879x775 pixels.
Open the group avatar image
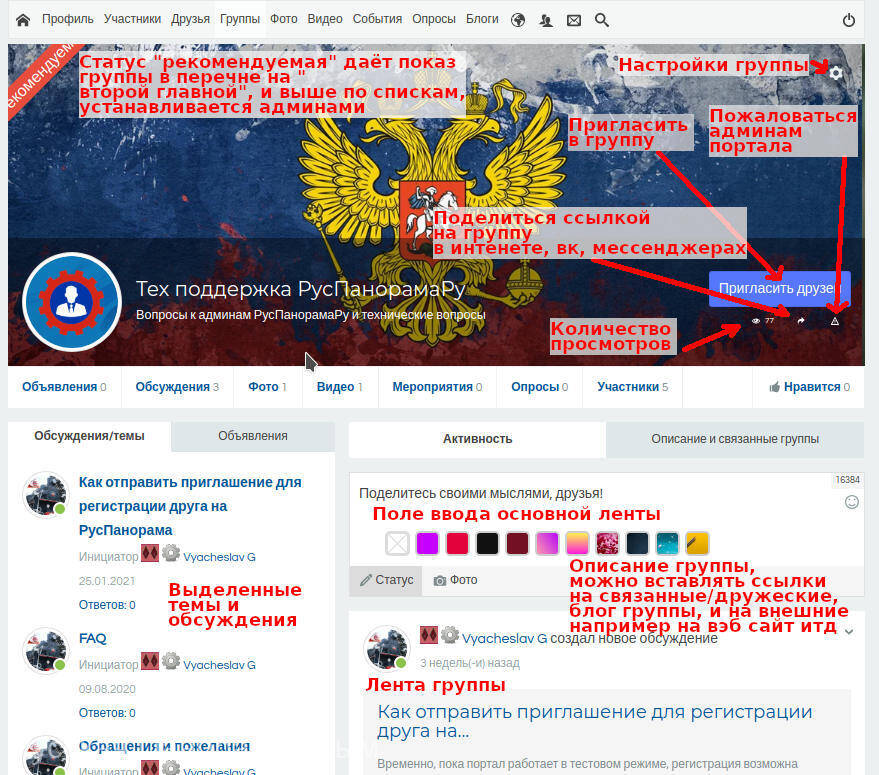tap(72, 302)
